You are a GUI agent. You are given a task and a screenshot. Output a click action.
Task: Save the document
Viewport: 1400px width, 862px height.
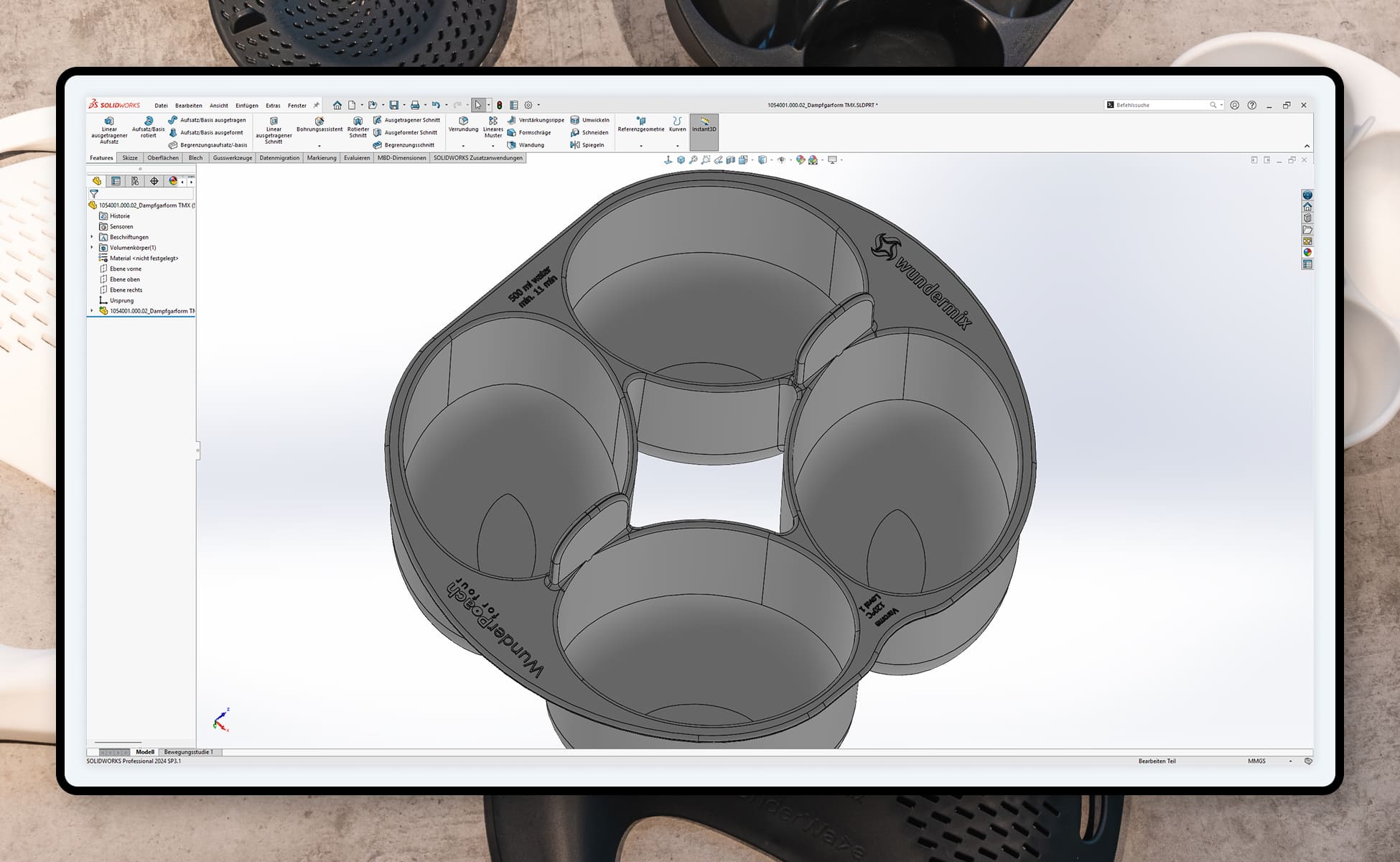pyautogui.click(x=393, y=105)
